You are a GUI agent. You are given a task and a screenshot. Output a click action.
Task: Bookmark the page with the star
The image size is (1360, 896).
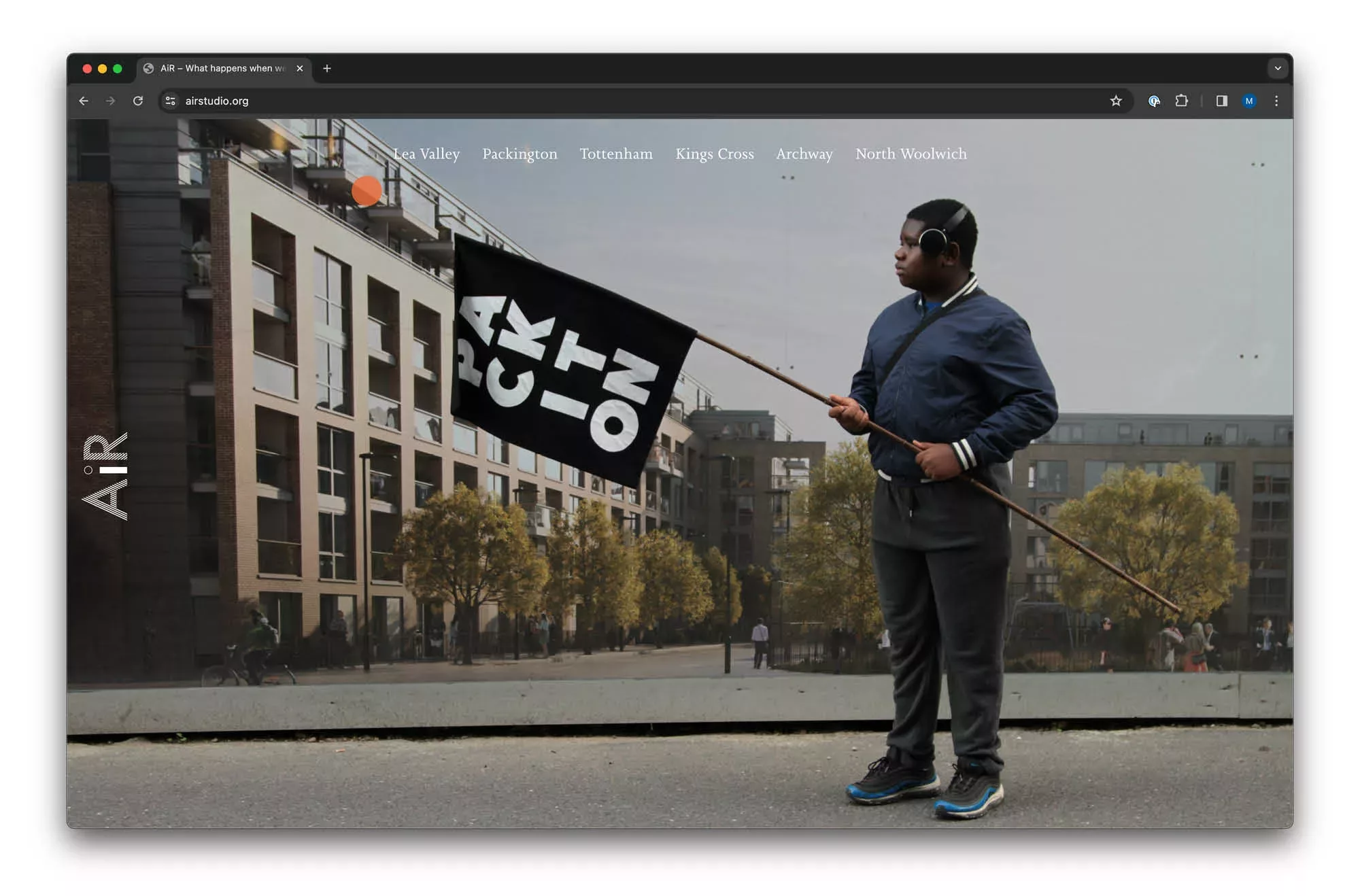click(1116, 101)
